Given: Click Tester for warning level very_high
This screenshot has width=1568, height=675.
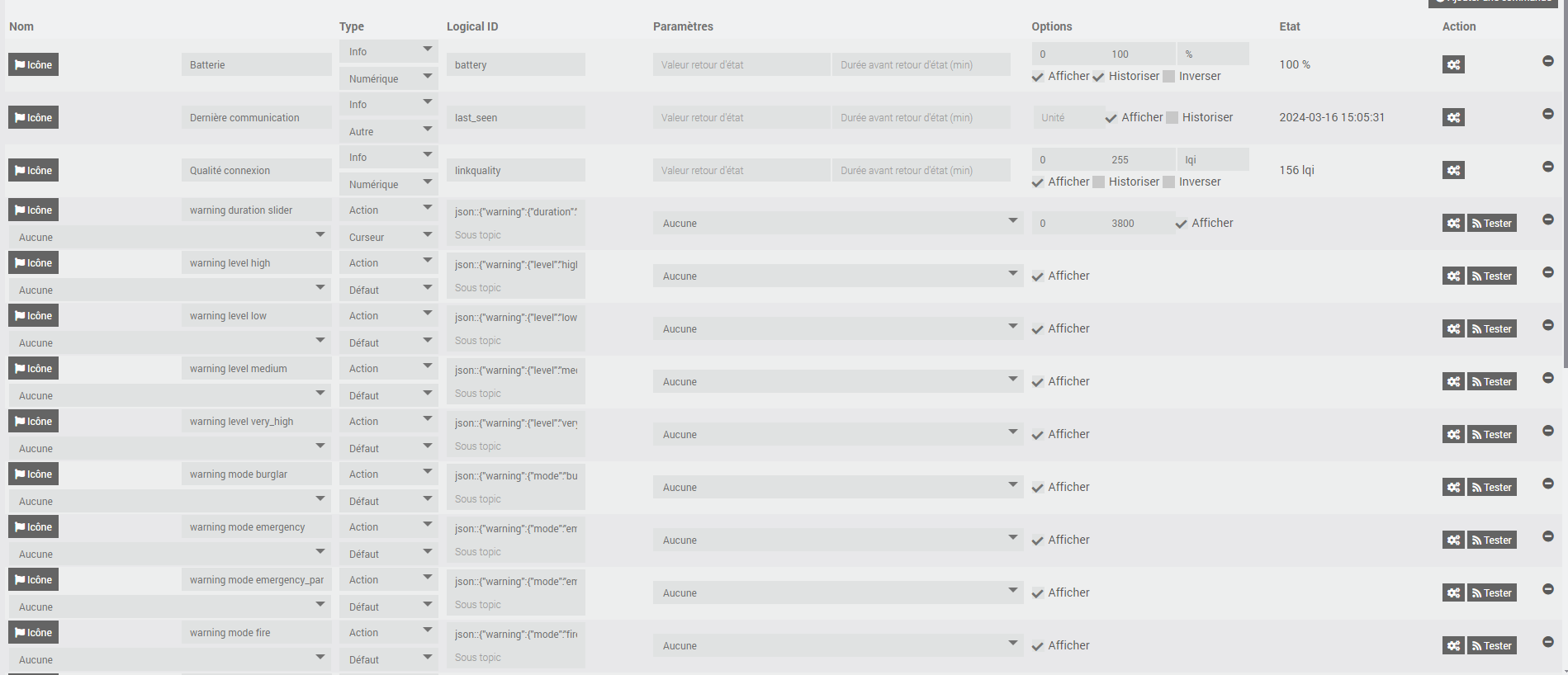Looking at the screenshot, I should [1491, 434].
